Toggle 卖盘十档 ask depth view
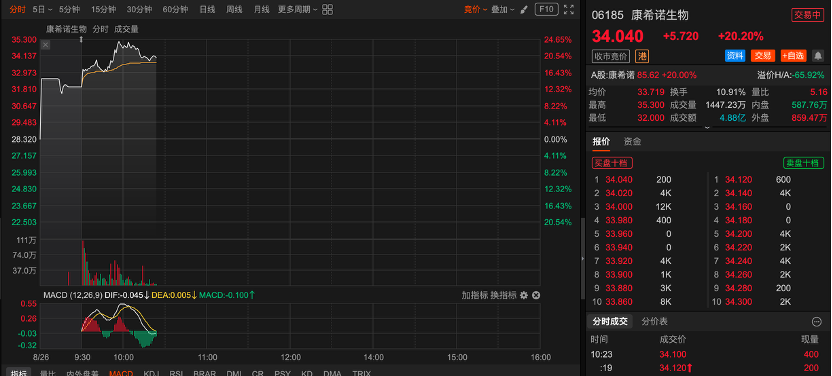The height and width of the screenshot is (376, 832). point(803,163)
